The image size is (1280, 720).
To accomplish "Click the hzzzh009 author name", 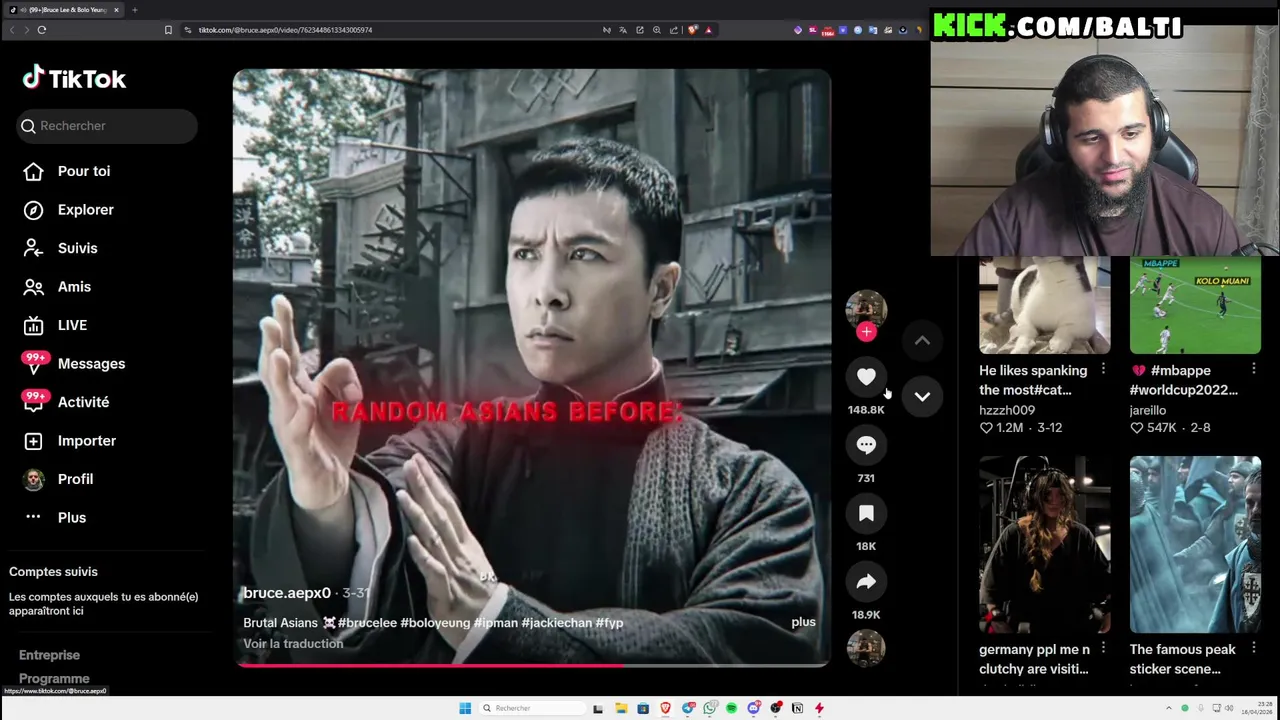I will 1007,410.
